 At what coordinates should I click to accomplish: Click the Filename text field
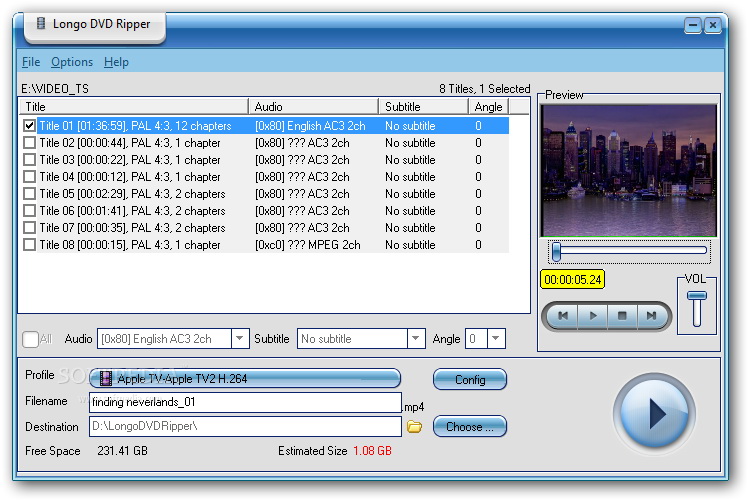(x=245, y=402)
